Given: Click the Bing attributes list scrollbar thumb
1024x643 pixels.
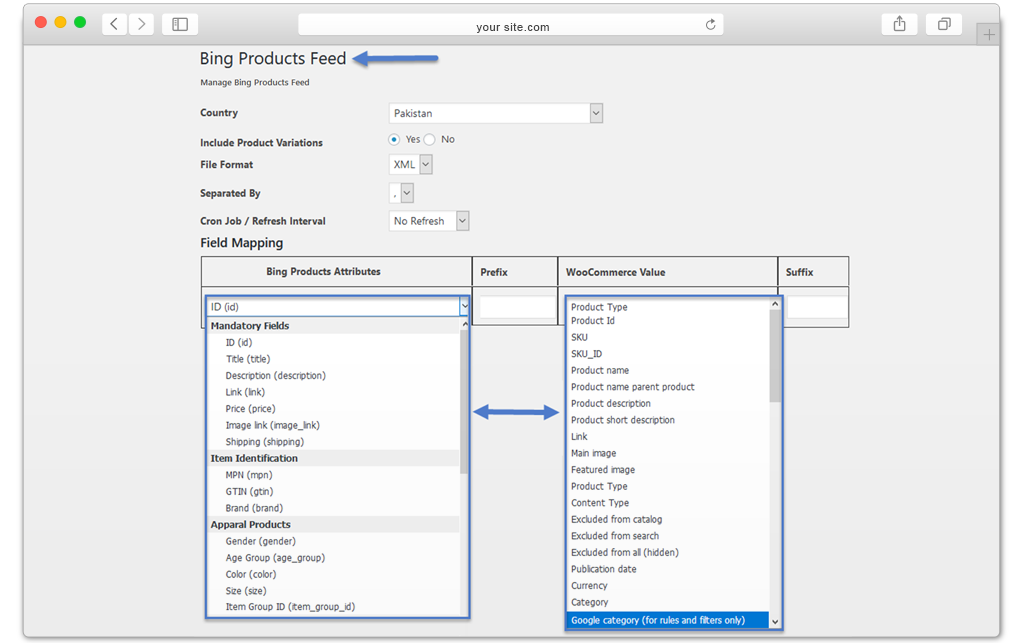Looking at the screenshot, I should pos(464,401).
